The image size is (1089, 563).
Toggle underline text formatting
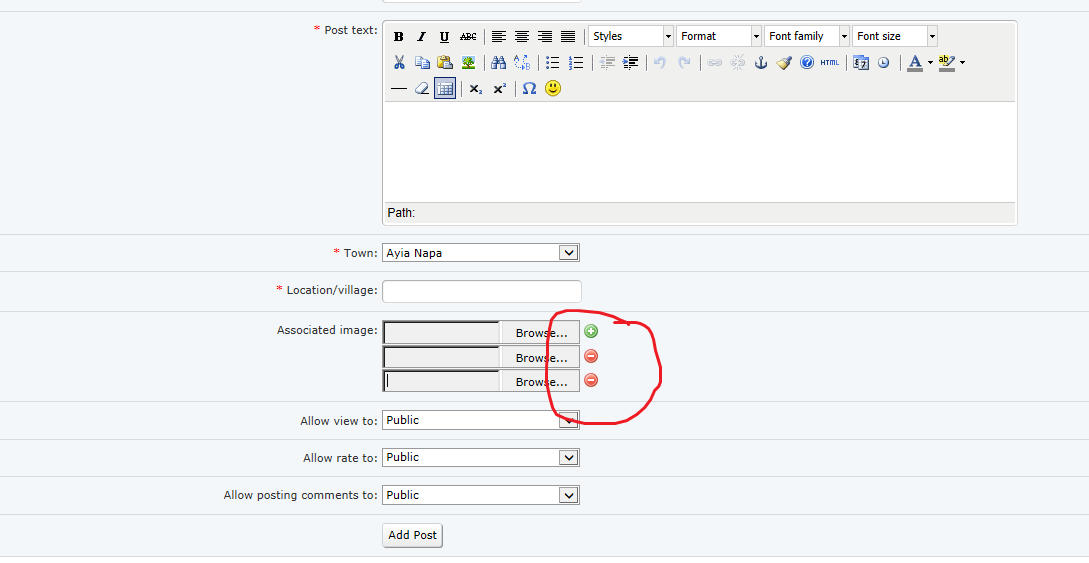[x=445, y=37]
